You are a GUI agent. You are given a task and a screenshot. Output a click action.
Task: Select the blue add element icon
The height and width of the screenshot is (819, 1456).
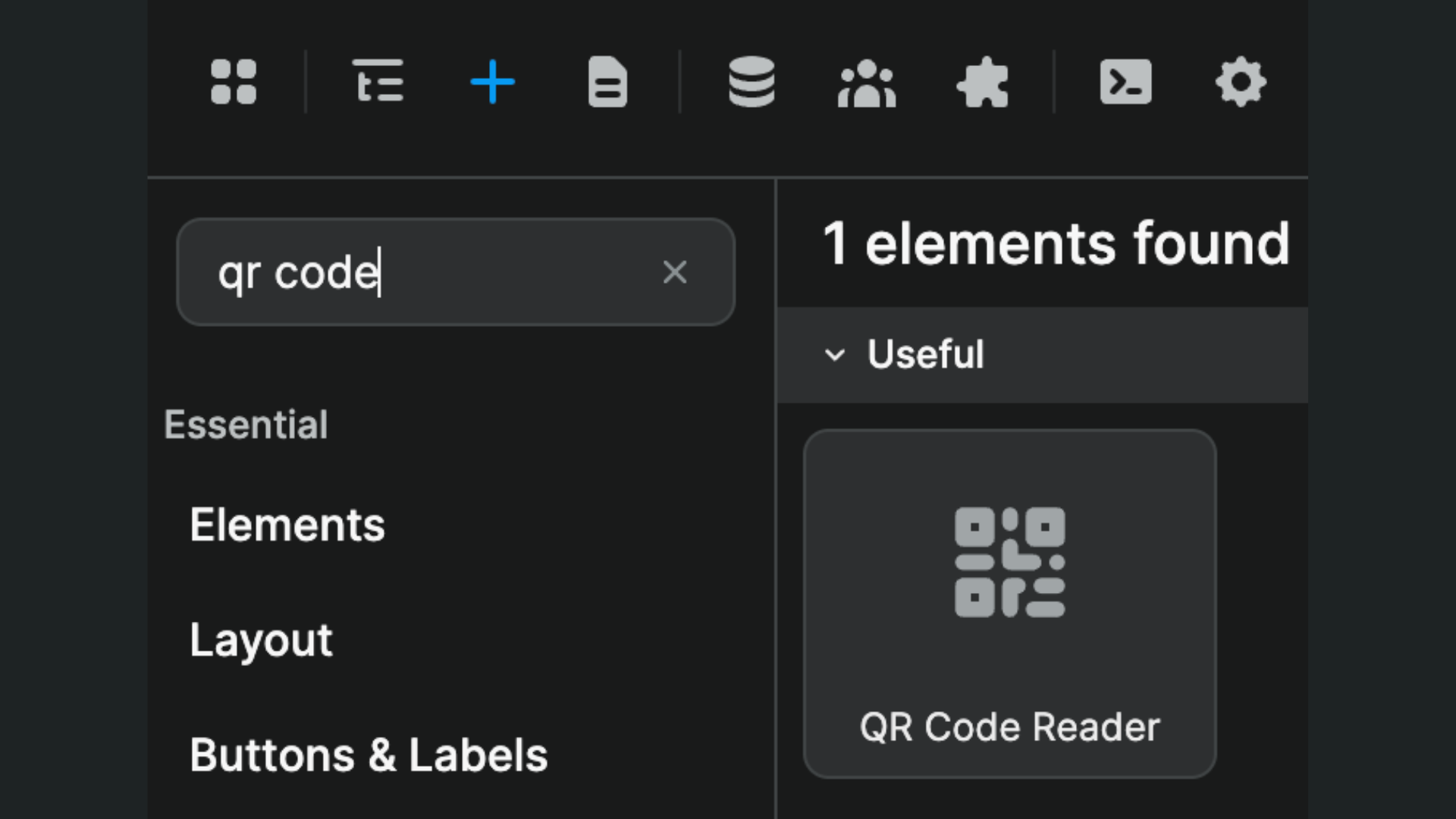492,83
